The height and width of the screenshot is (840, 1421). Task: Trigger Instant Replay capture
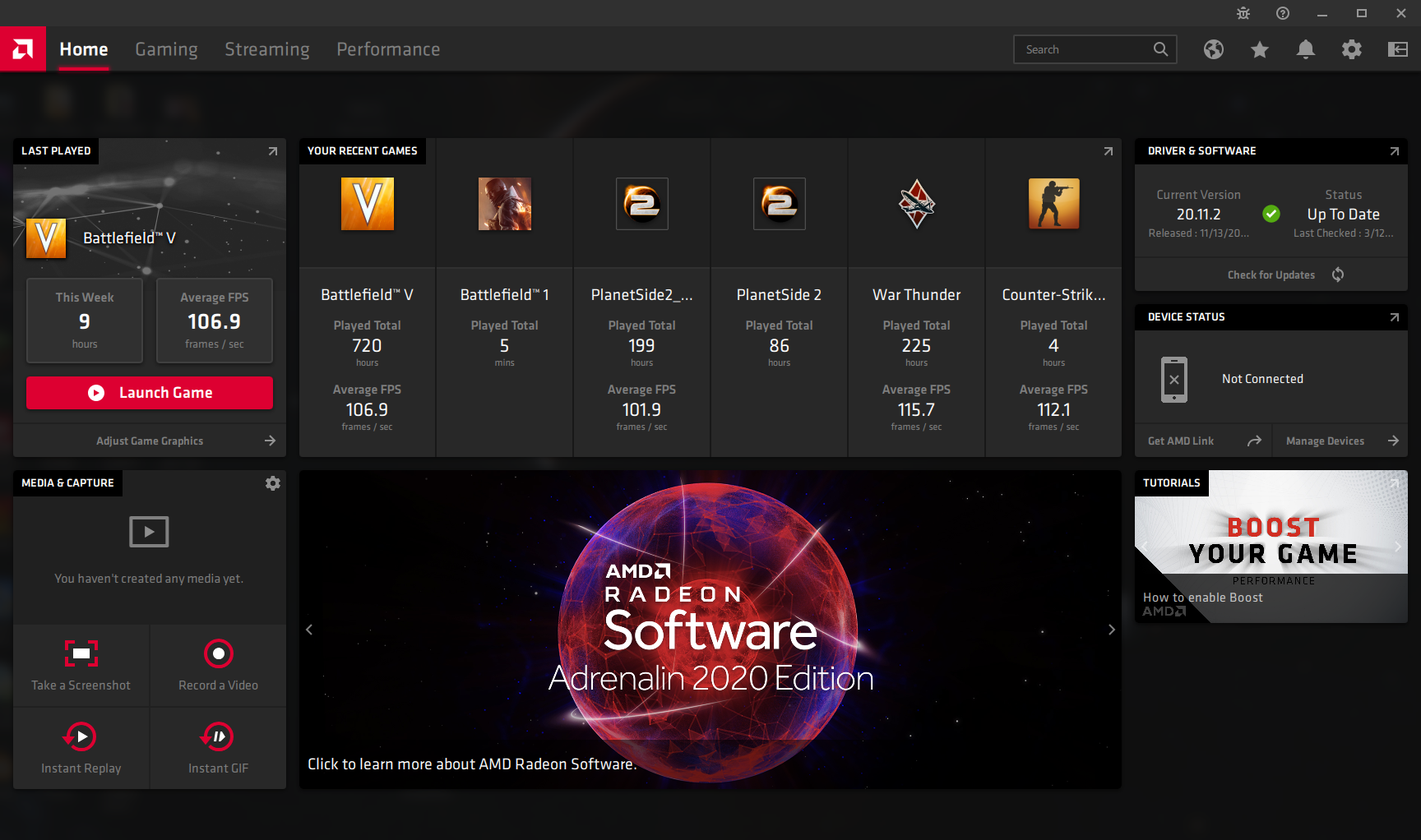[81, 736]
